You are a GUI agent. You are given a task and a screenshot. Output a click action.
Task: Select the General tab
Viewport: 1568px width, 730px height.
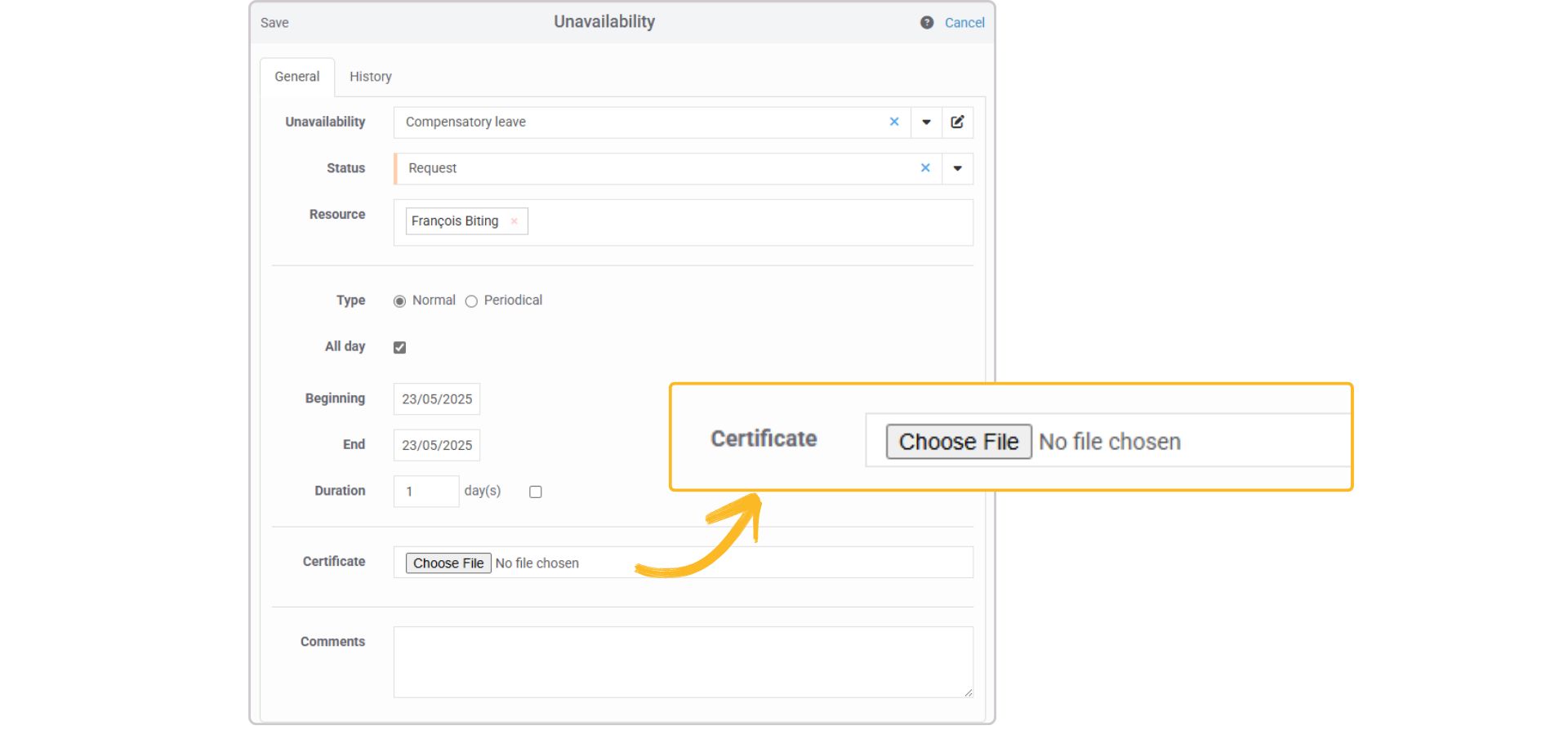(x=296, y=77)
